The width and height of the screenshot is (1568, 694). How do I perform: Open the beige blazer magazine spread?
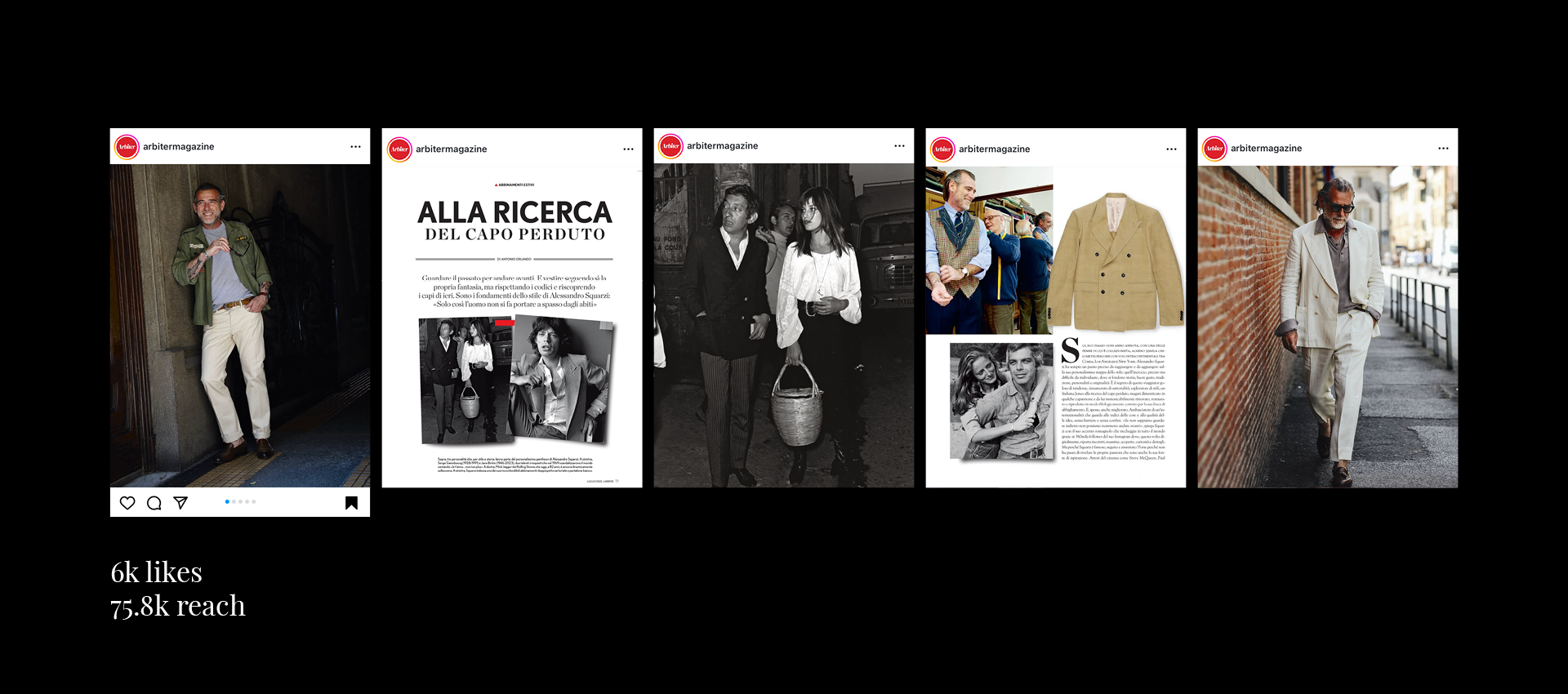pyautogui.click(x=1056, y=327)
